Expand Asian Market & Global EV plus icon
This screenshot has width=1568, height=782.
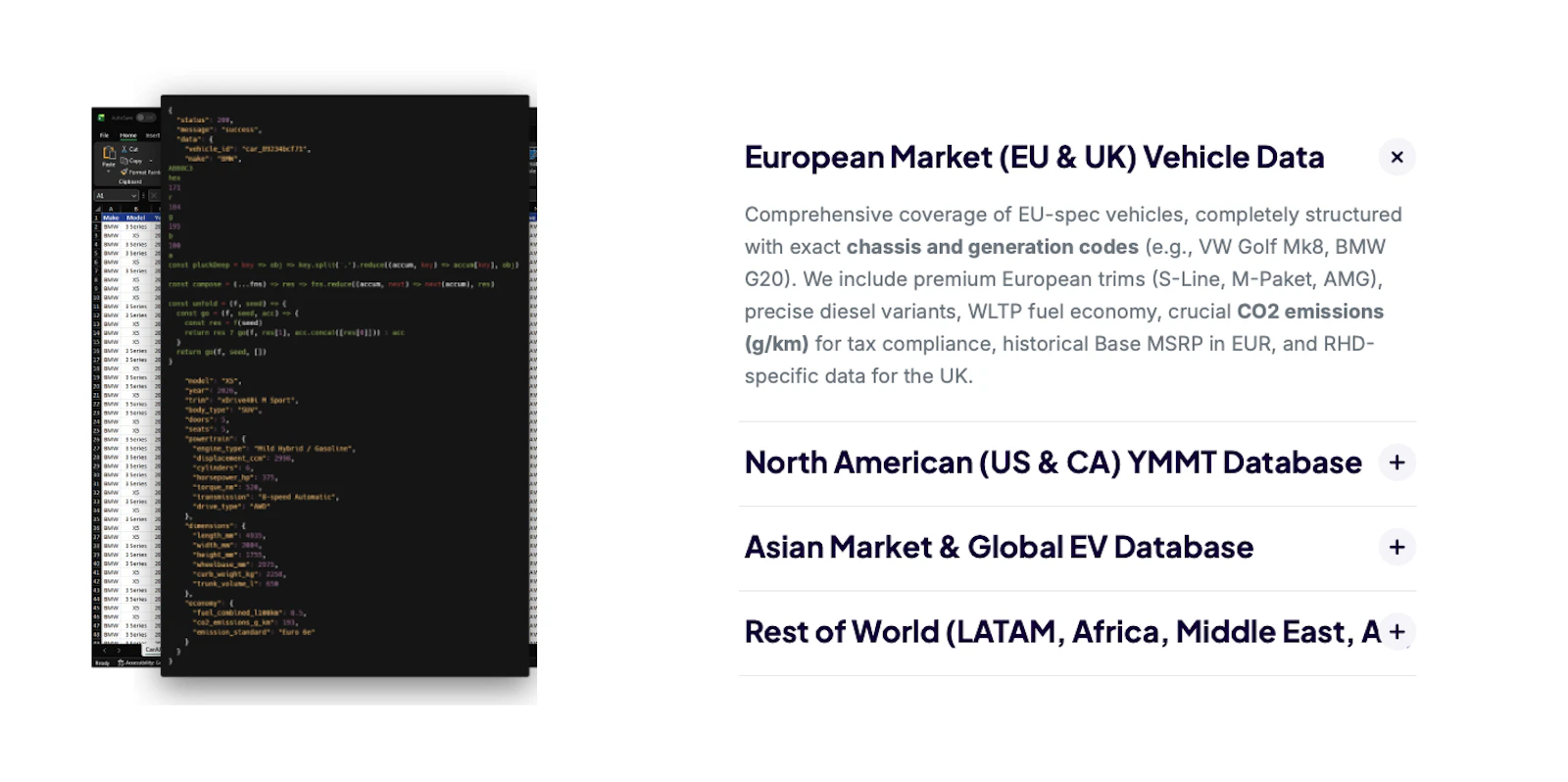click(x=1396, y=547)
